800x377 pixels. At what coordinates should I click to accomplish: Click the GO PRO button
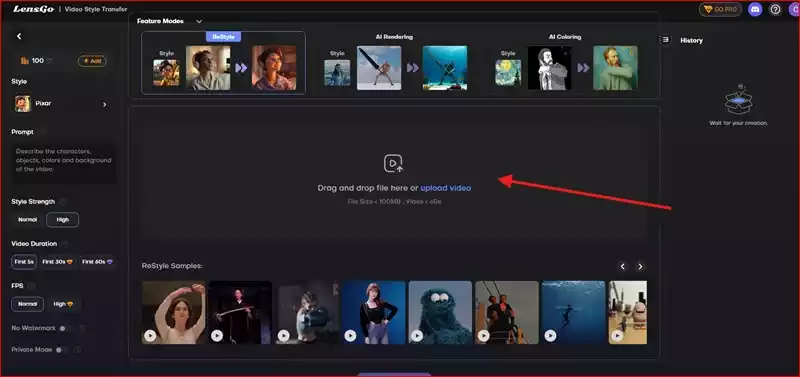point(720,9)
